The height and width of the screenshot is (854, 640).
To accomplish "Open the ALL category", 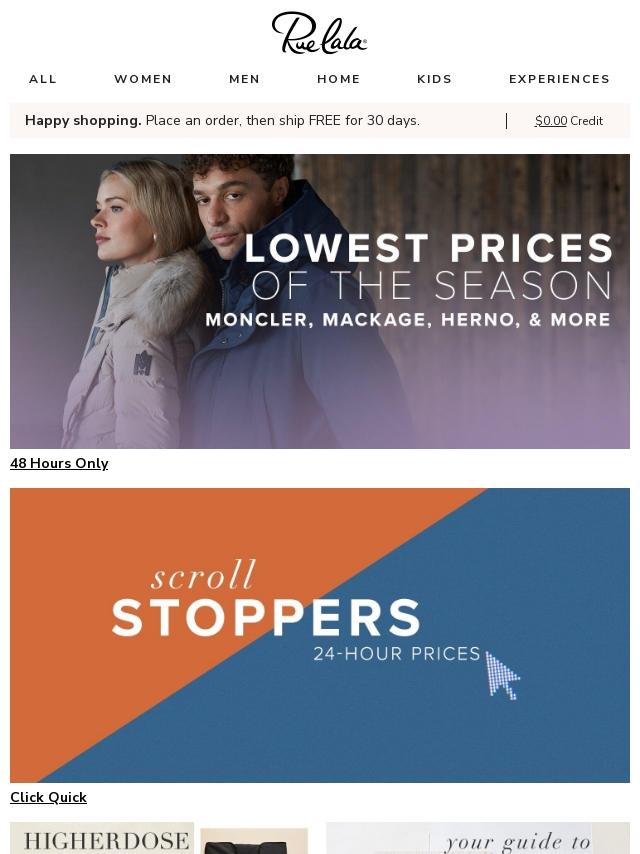I will point(43,79).
